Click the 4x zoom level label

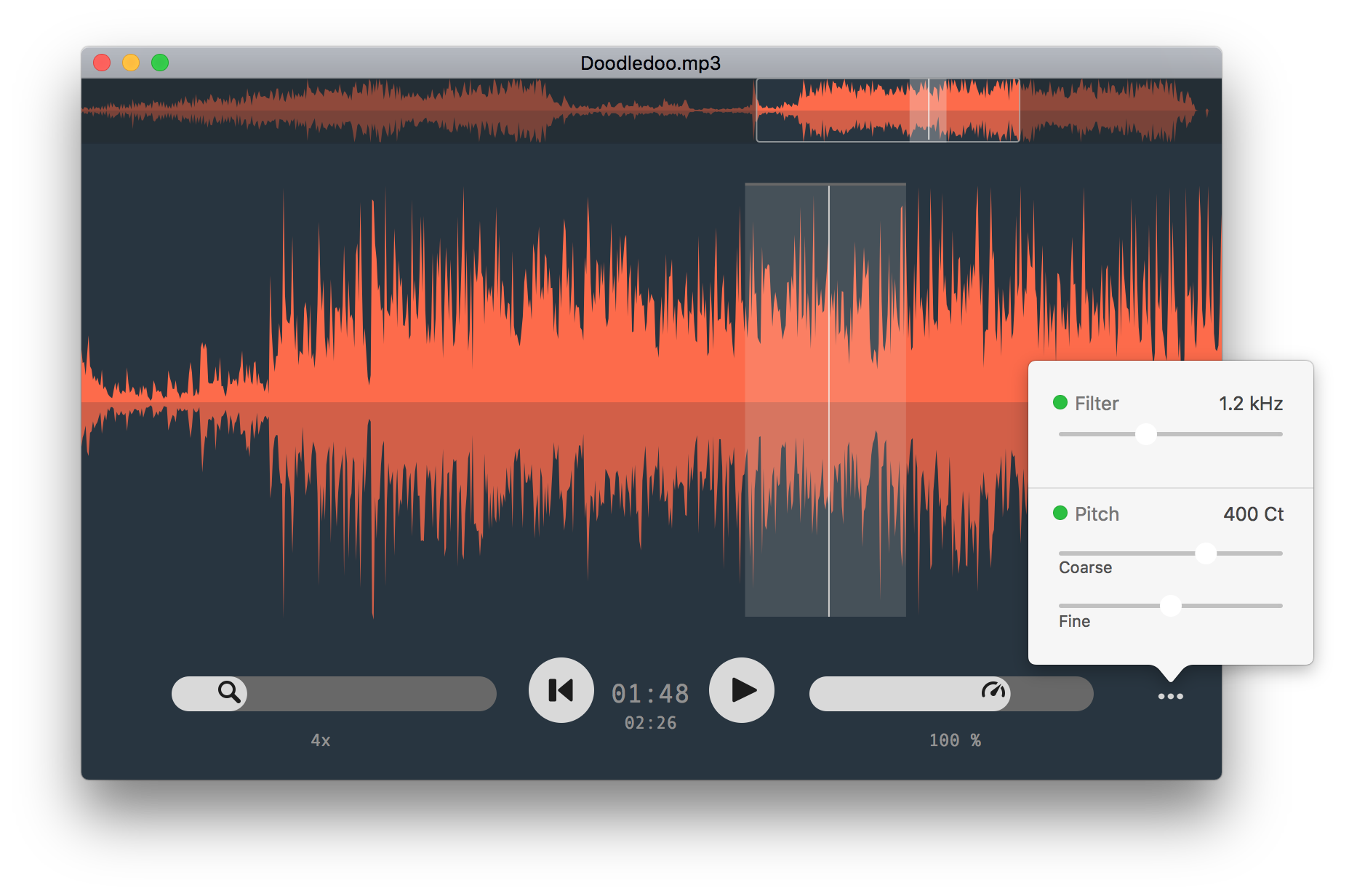click(321, 740)
